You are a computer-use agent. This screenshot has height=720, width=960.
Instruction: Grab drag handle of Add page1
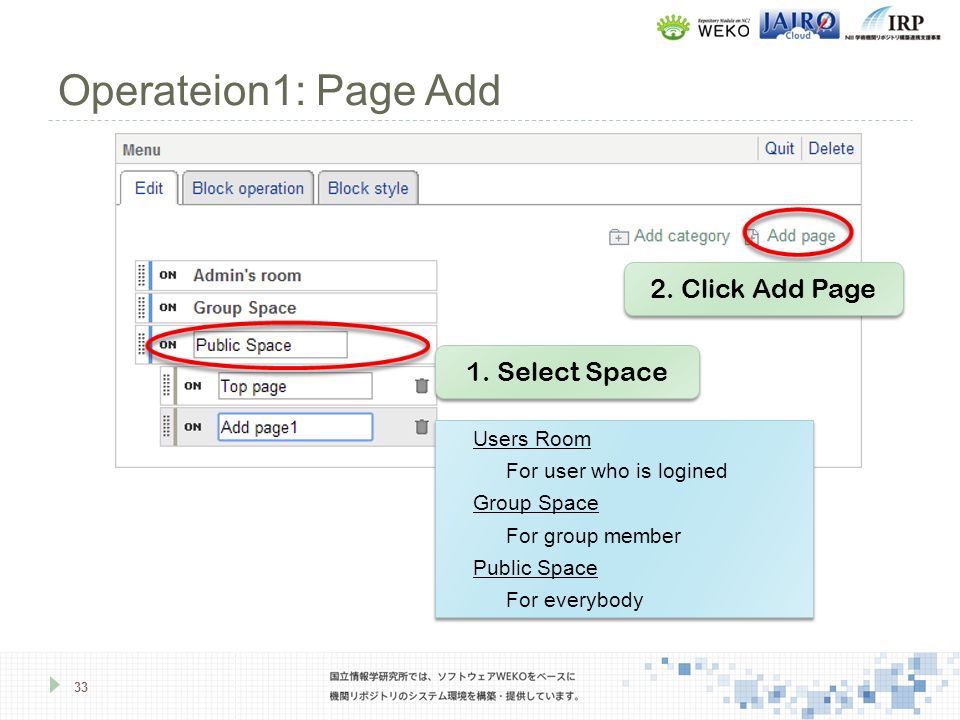(166, 427)
